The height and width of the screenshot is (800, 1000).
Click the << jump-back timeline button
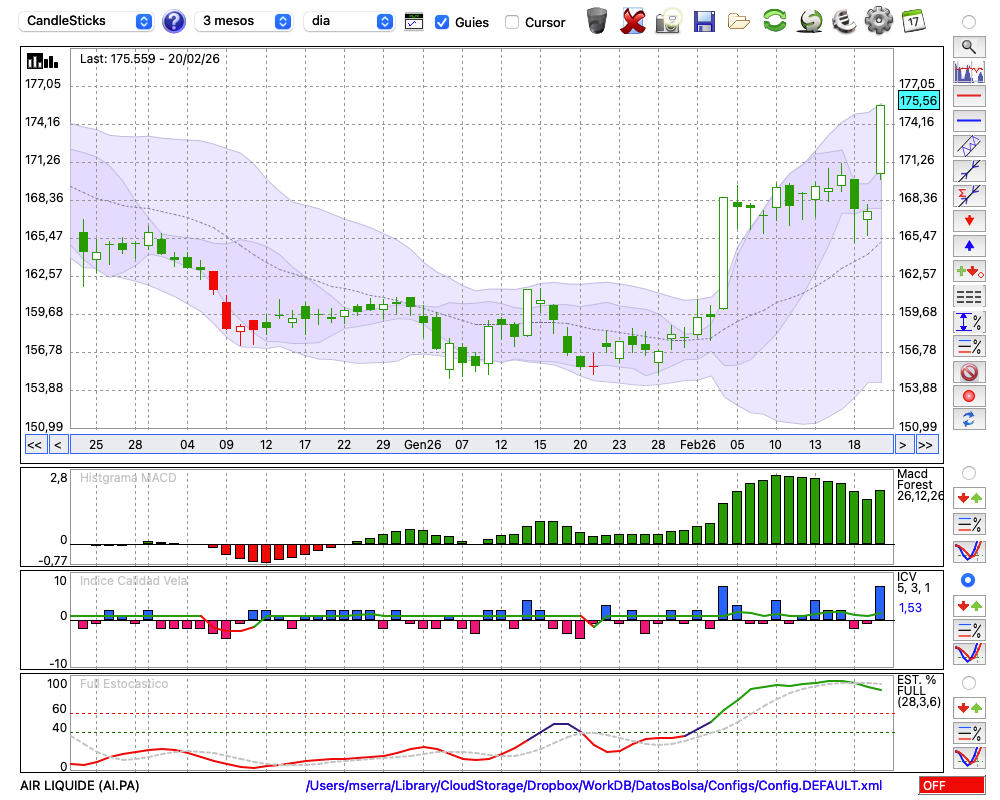34,445
